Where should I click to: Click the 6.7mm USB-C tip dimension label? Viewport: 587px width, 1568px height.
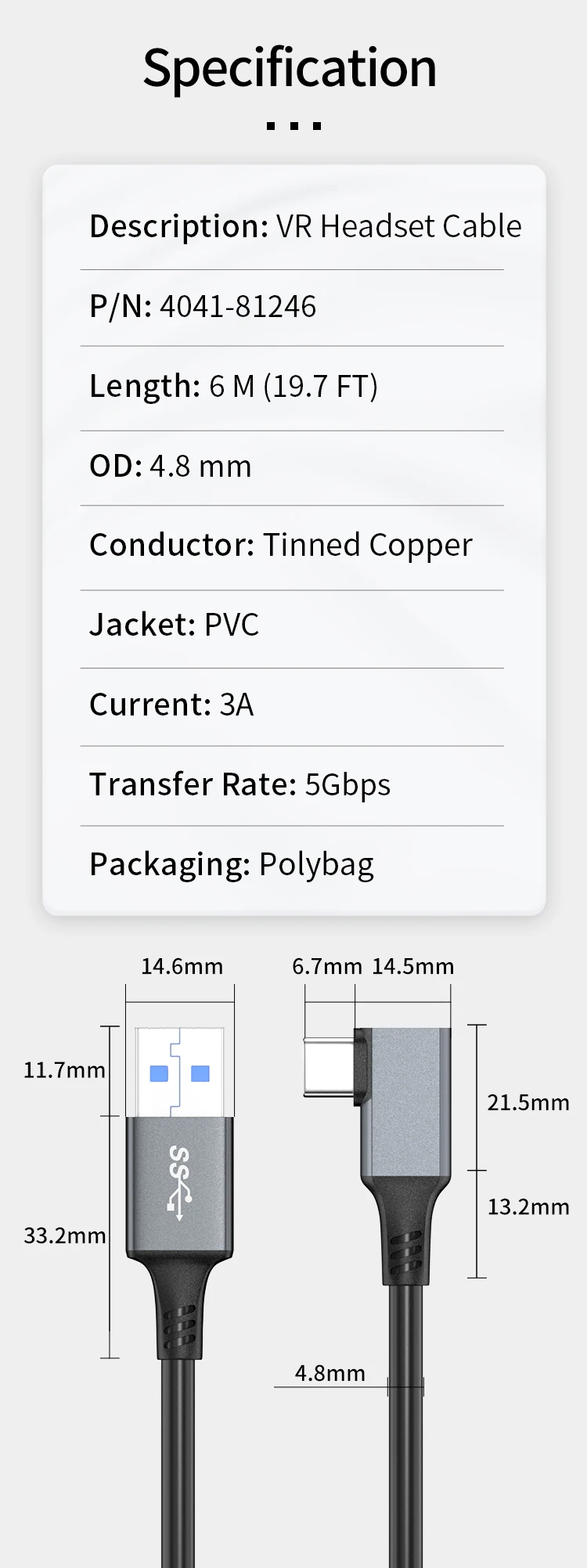(326, 966)
